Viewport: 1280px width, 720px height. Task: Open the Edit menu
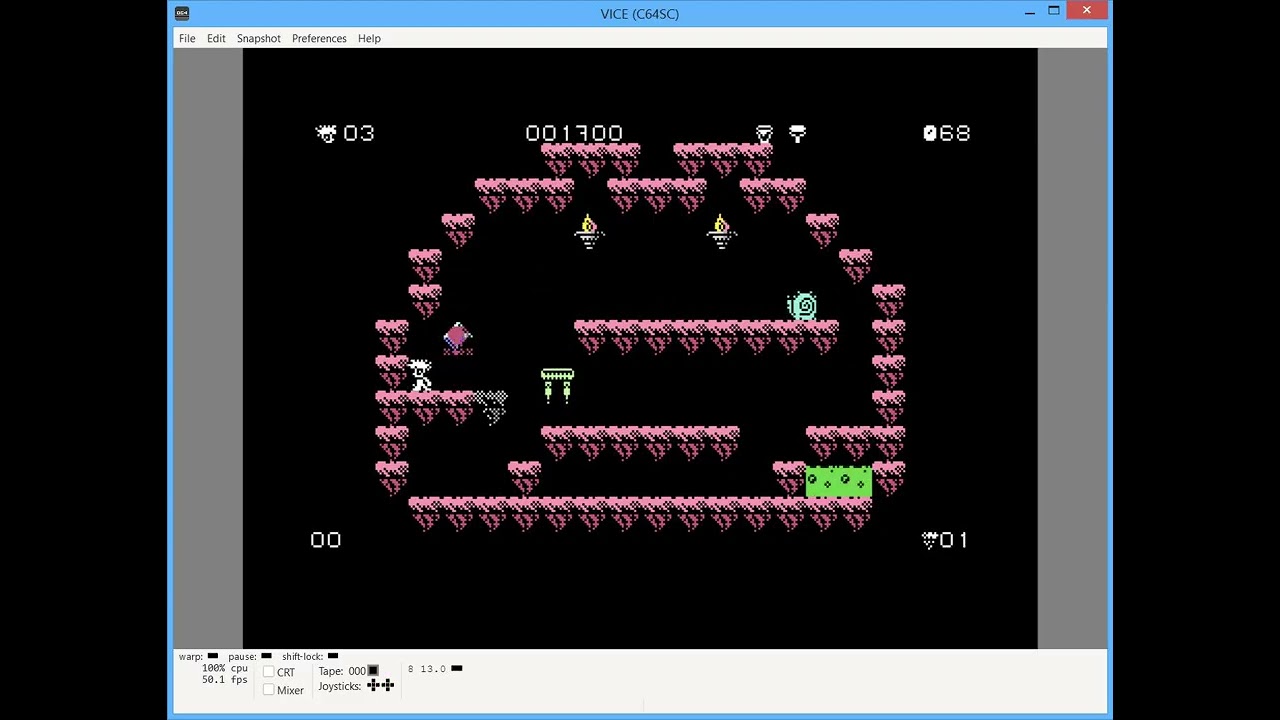click(216, 38)
